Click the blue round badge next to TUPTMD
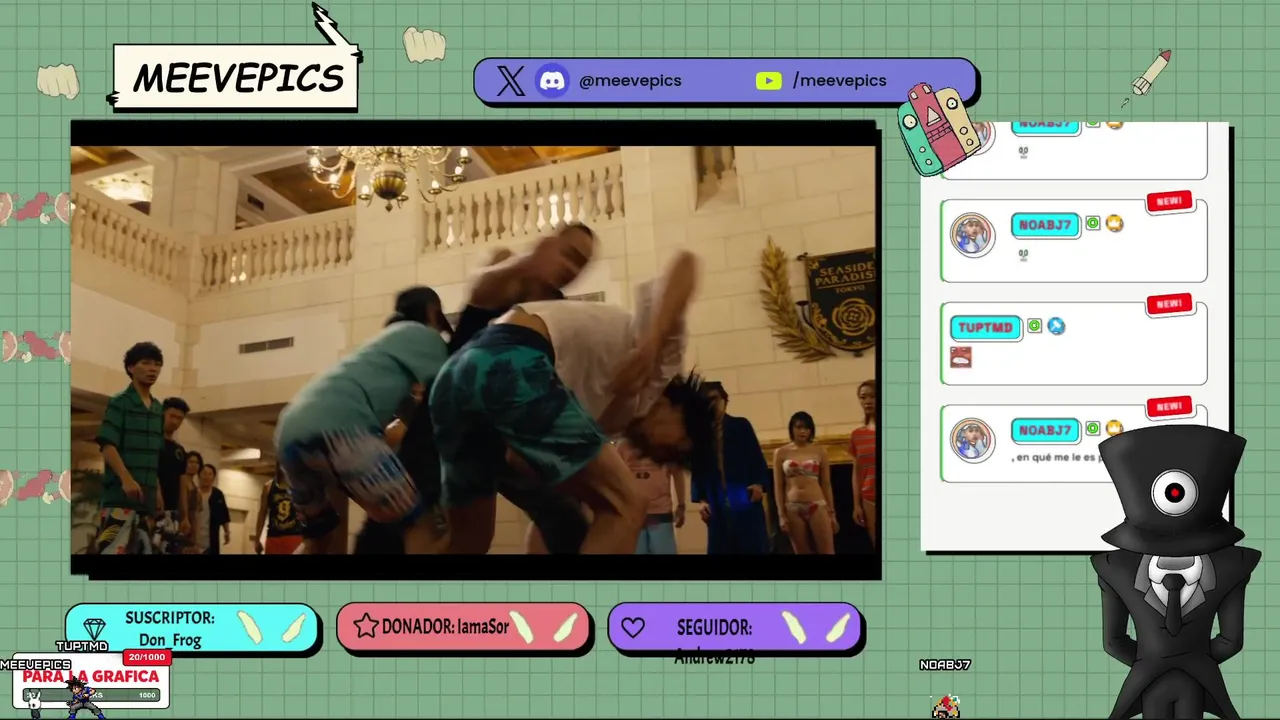This screenshot has height=720, width=1280. 1056,326
